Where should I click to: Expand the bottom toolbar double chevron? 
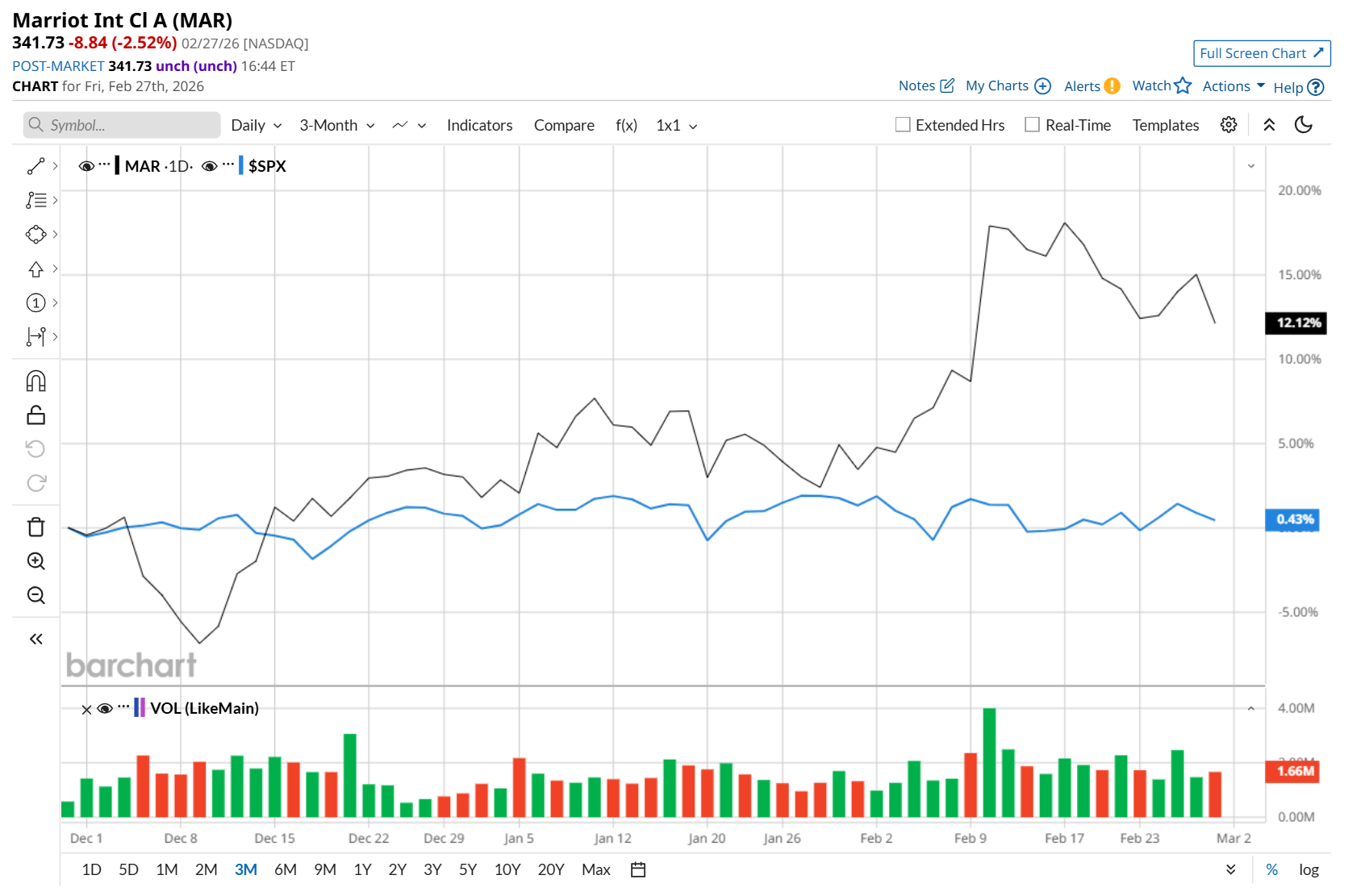[x=1230, y=869]
